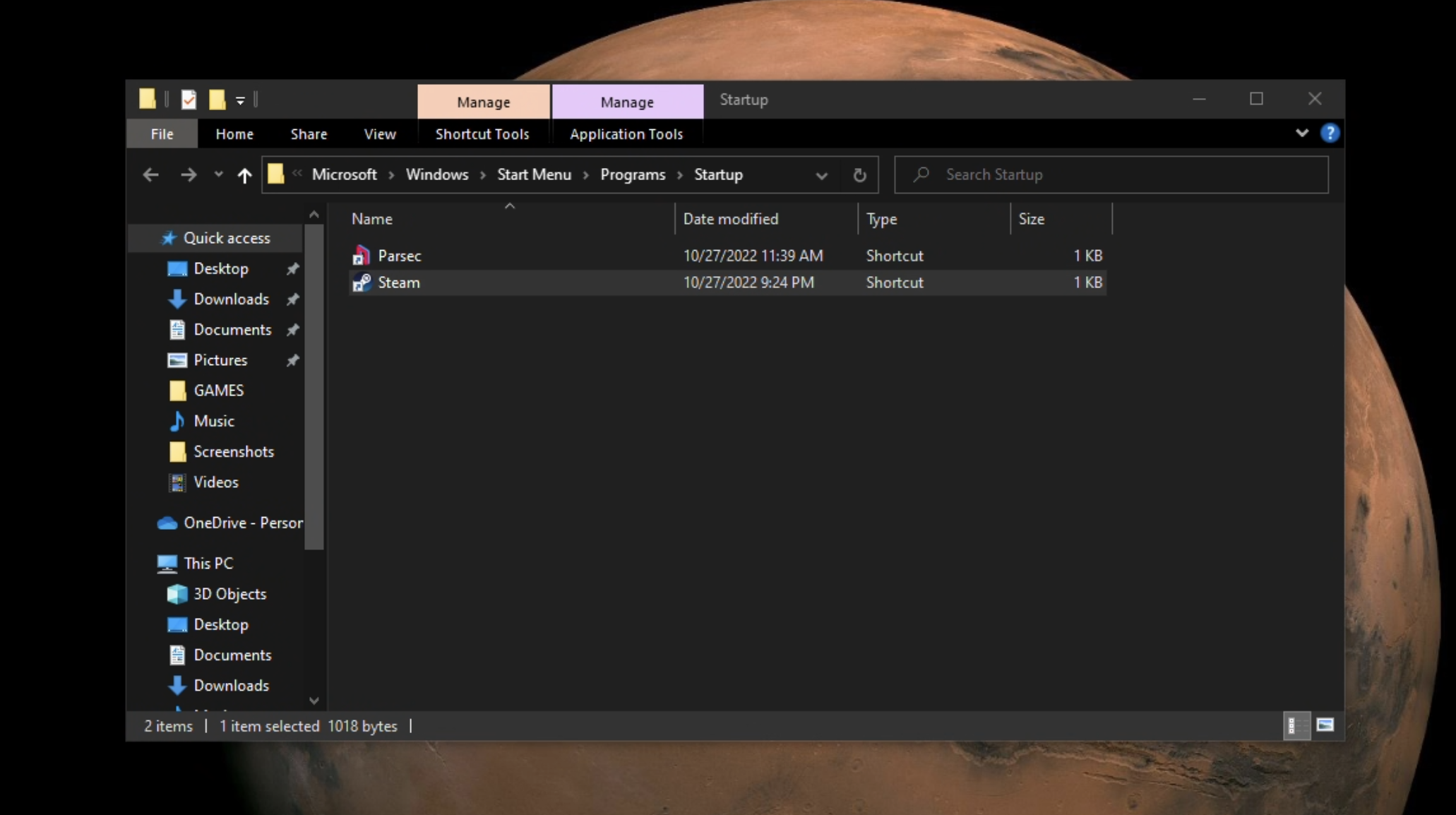Go back with the left arrow
The height and width of the screenshot is (815, 1456).
coord(150,174)
